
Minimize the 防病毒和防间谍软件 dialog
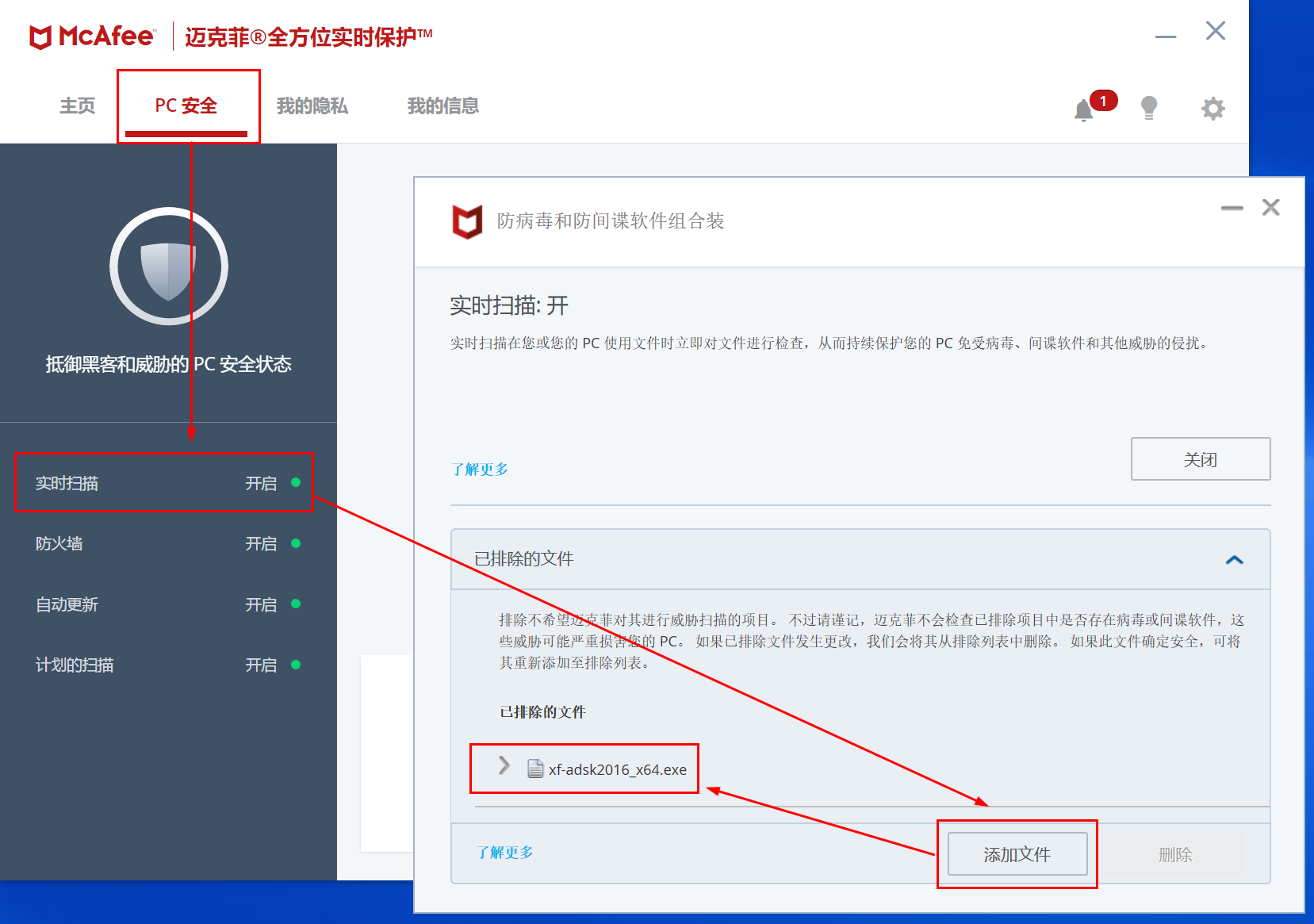click(x=1232, y=208)
